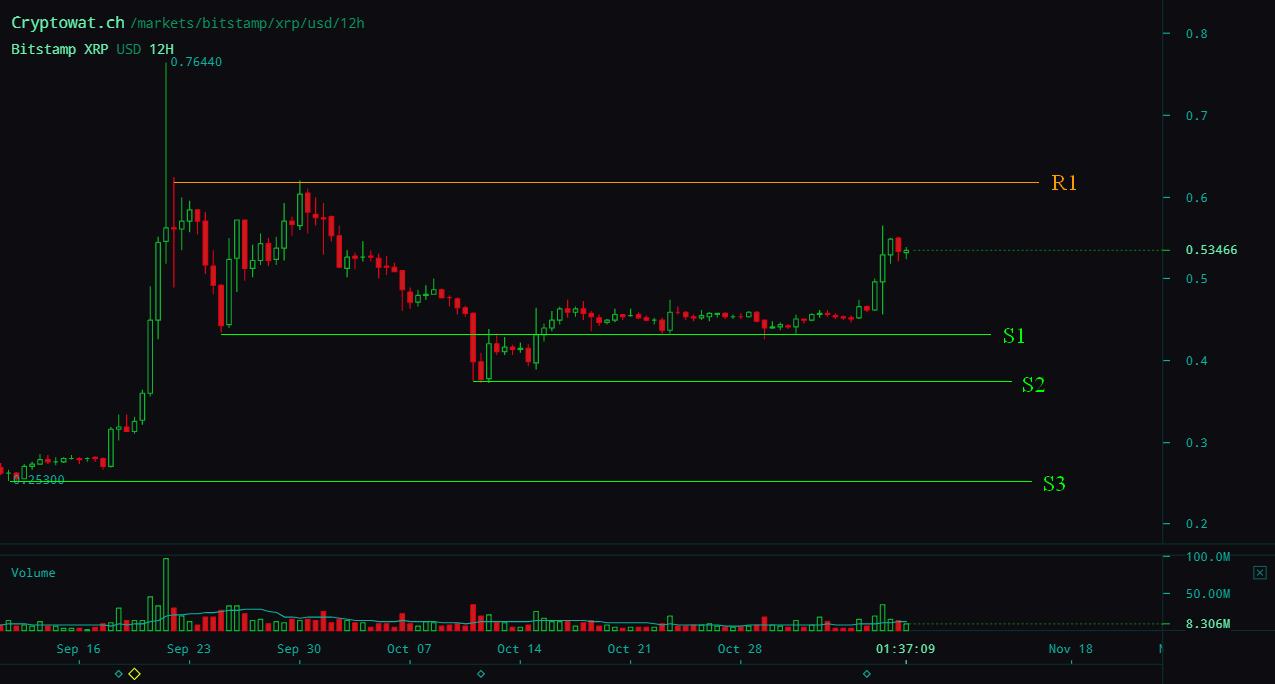Click the 0.7 price axis label

click(x=1196, y=116)
